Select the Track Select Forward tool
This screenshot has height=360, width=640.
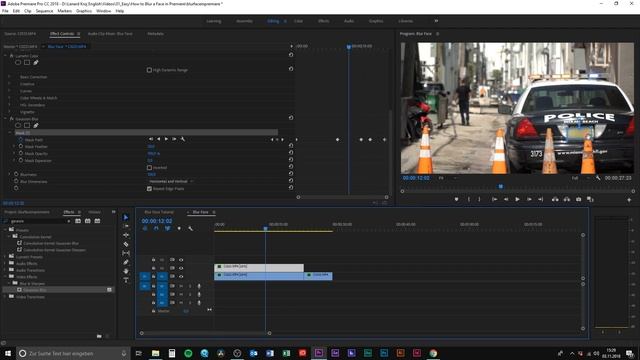point(126,226)
